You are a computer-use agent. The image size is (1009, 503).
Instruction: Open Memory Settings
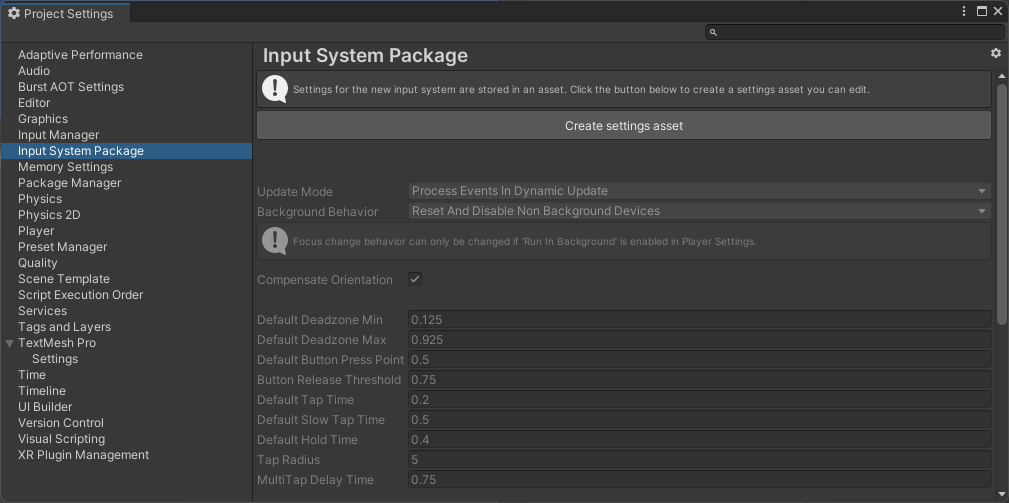point(65,167)
